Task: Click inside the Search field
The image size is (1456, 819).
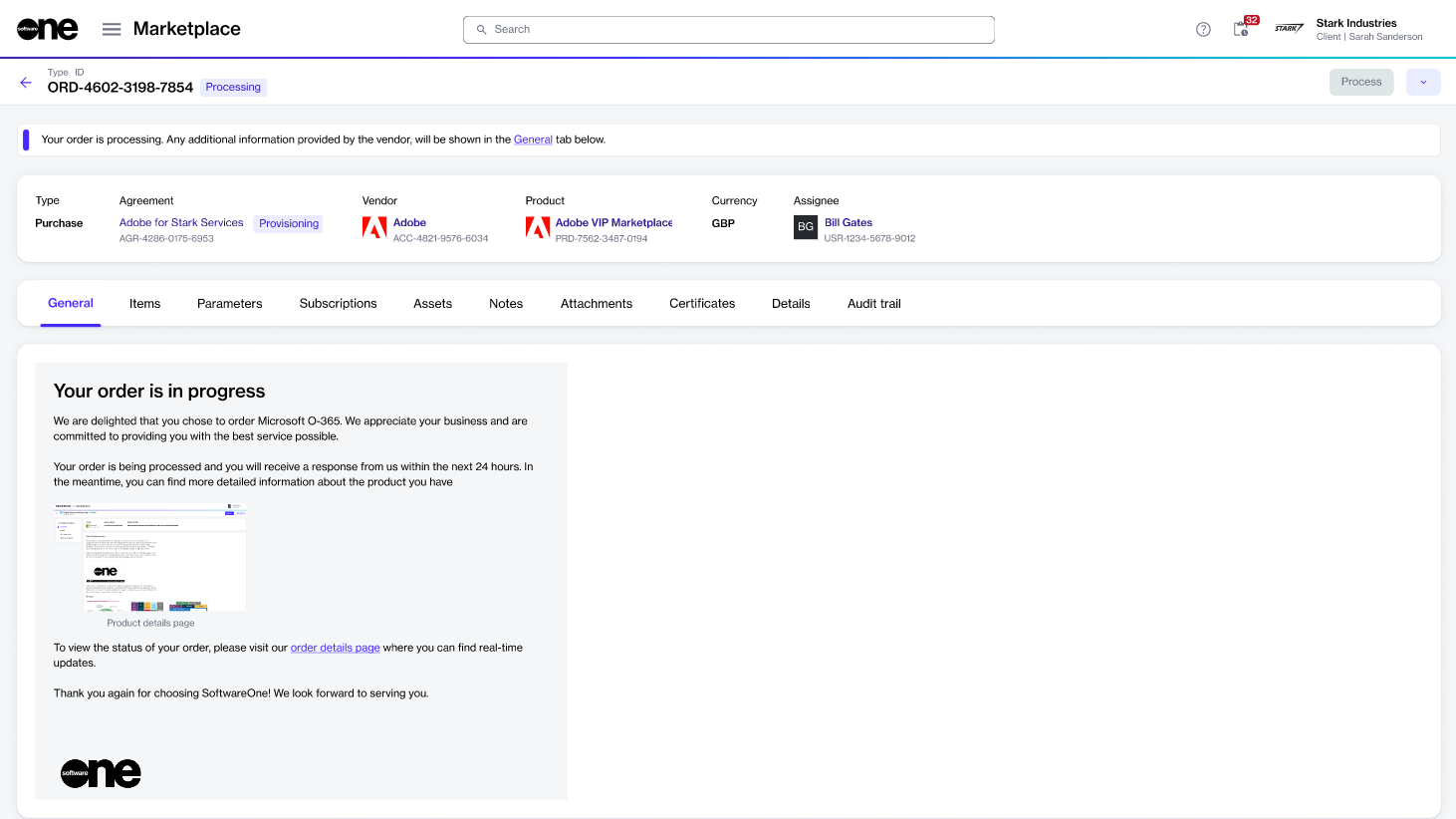Action: click(x=729, y=30)
